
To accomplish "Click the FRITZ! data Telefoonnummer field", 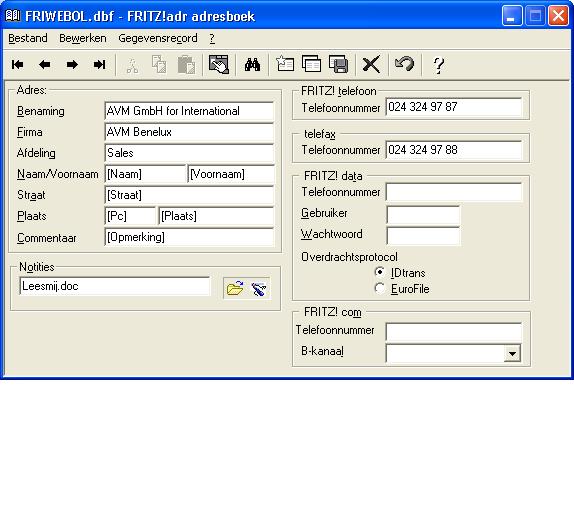I will 454,192.
